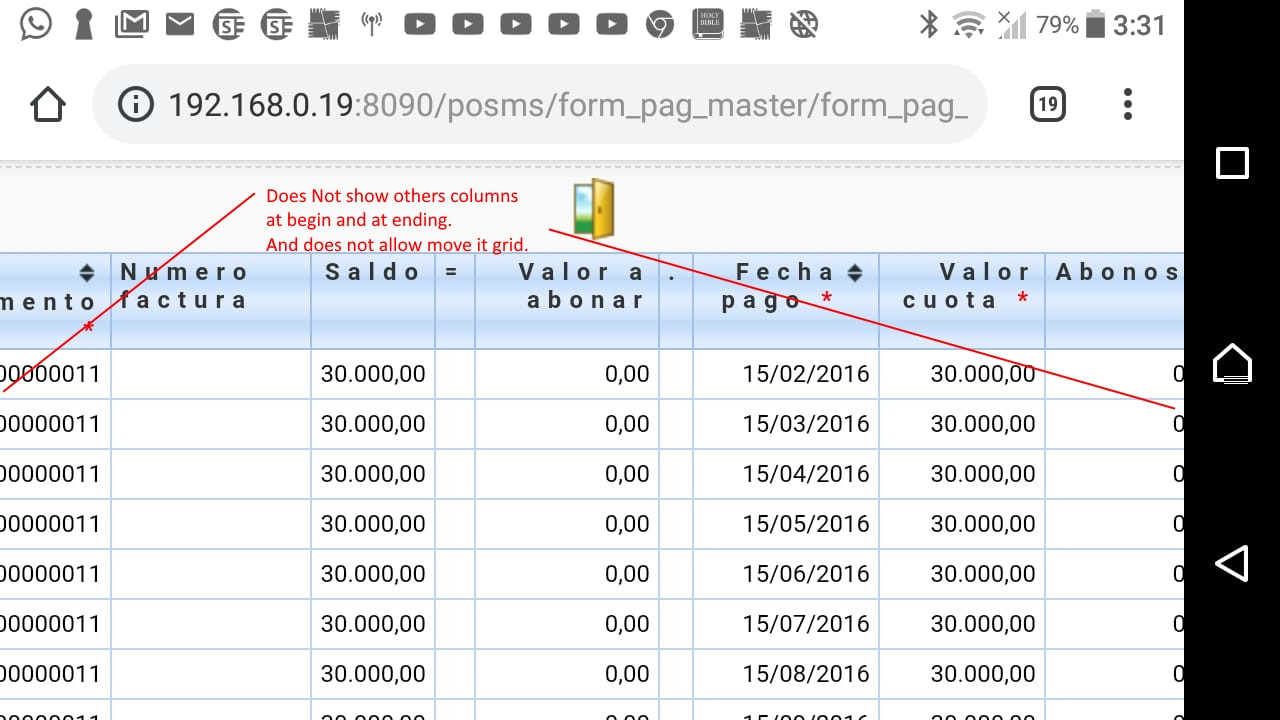Click the exit door icon
The image size is (1280, 720).
point(594,209)
